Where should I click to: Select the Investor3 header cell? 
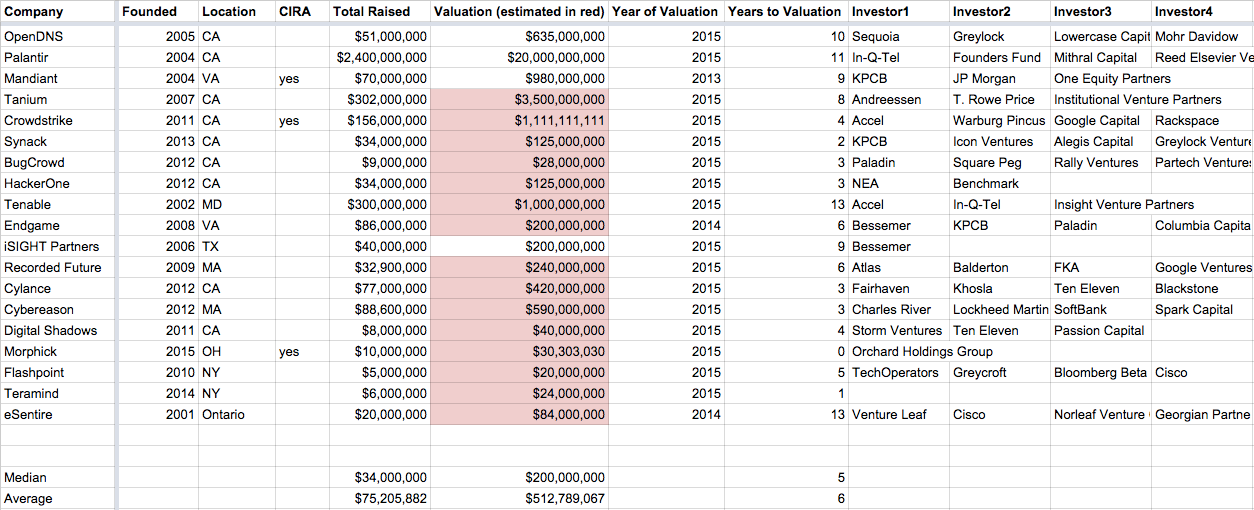click(x=1101, y=12)
